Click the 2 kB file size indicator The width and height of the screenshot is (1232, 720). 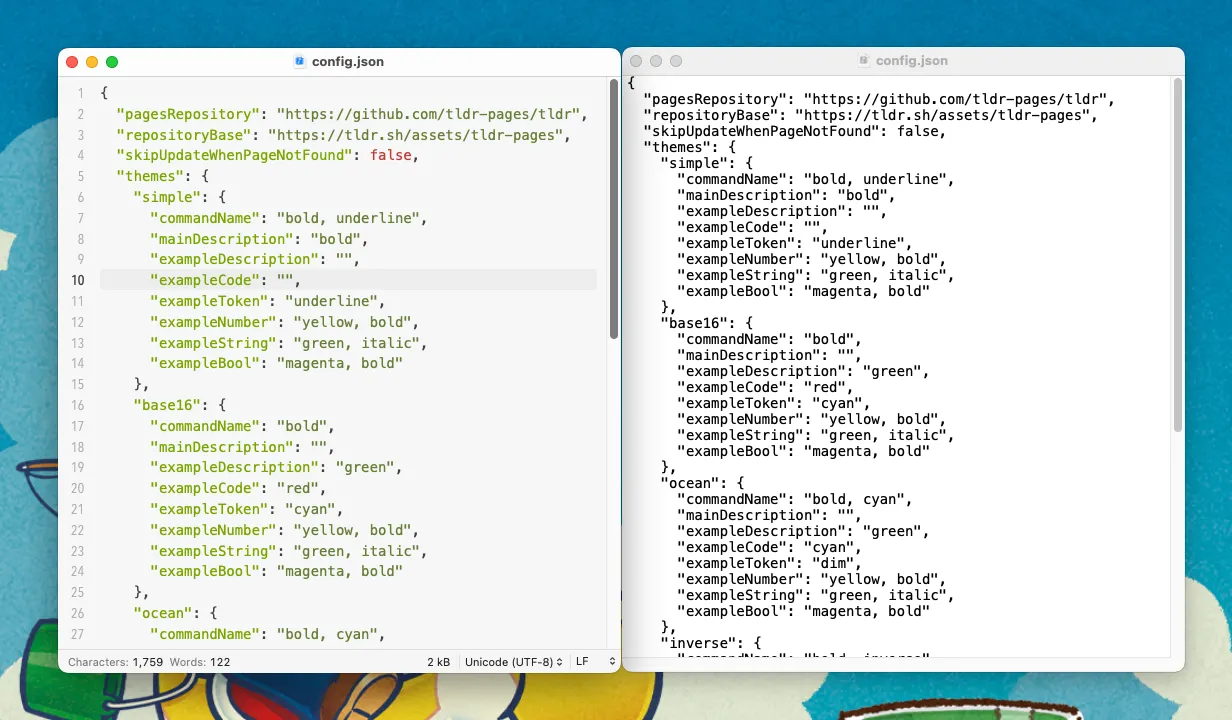[x=439, y=662]
